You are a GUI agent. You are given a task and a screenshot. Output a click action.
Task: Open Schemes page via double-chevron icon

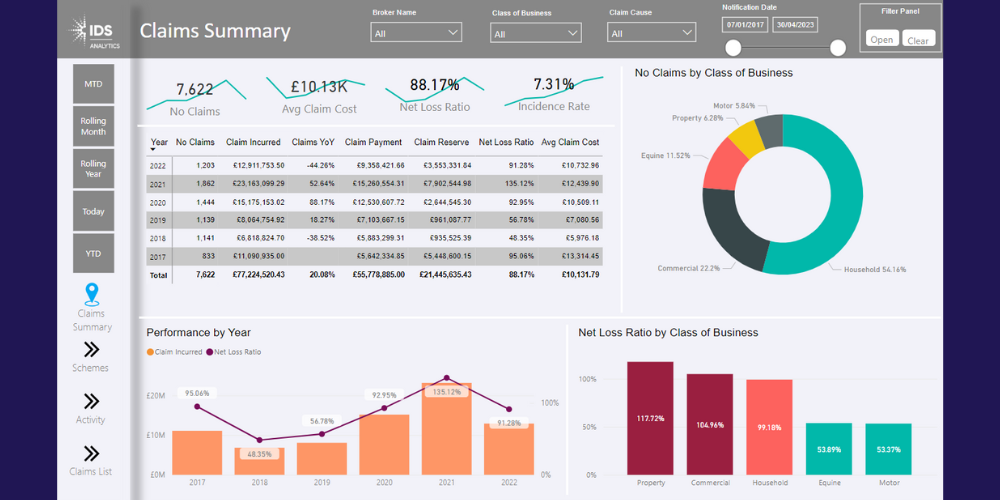(x=92, y=349)
